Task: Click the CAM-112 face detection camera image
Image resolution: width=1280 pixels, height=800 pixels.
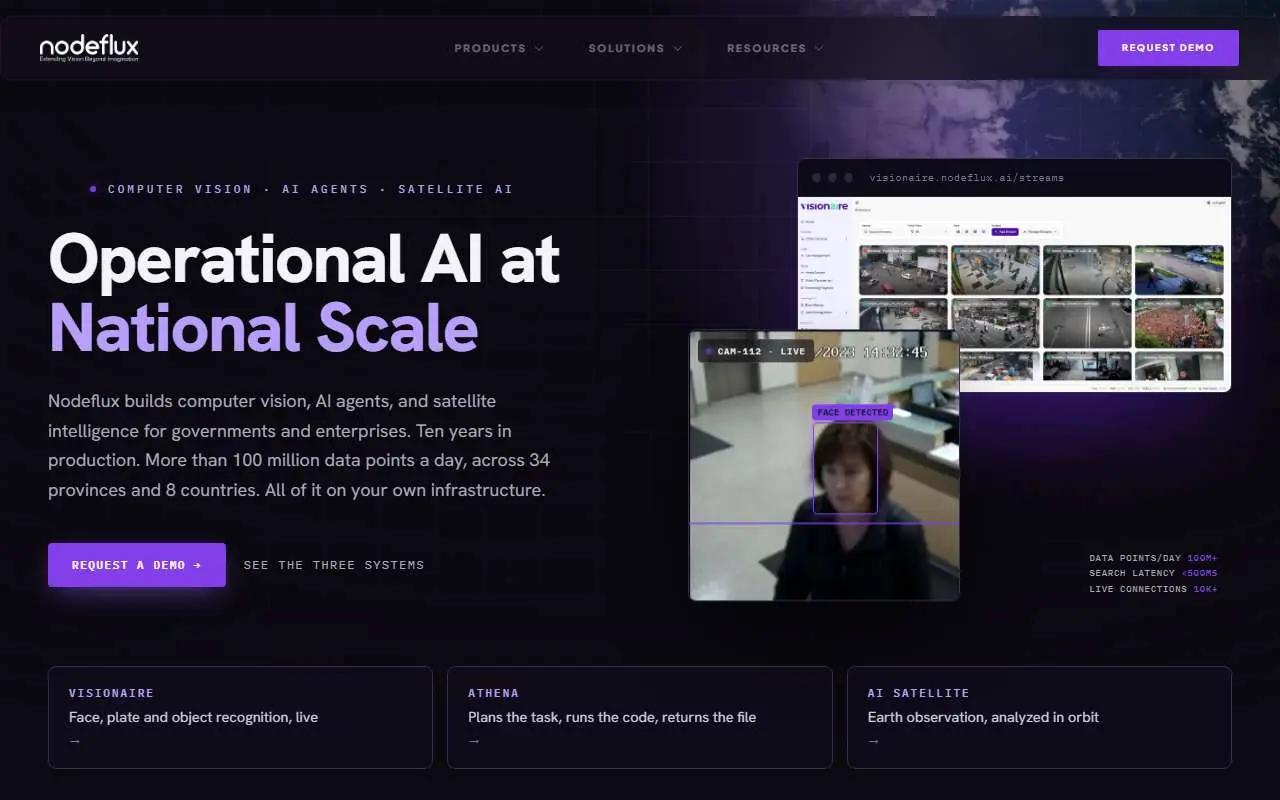Action: [x=824, y=466]
